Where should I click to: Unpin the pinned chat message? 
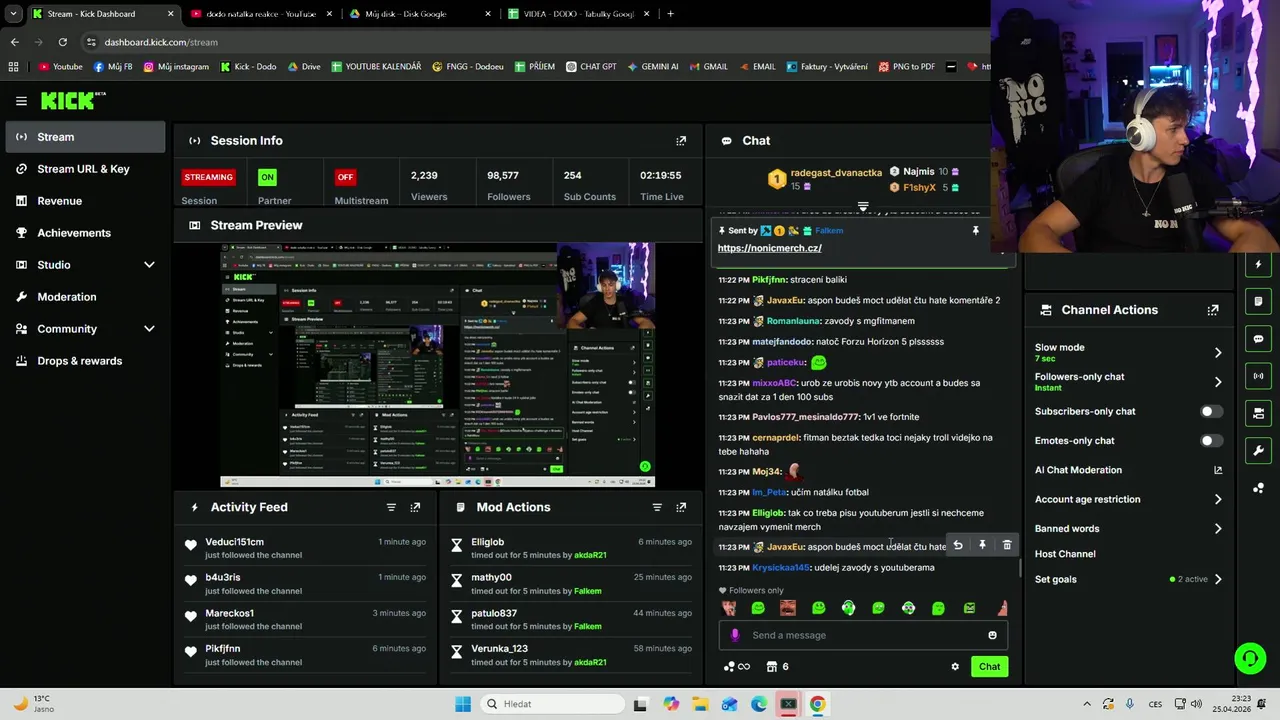pos(976,231)
